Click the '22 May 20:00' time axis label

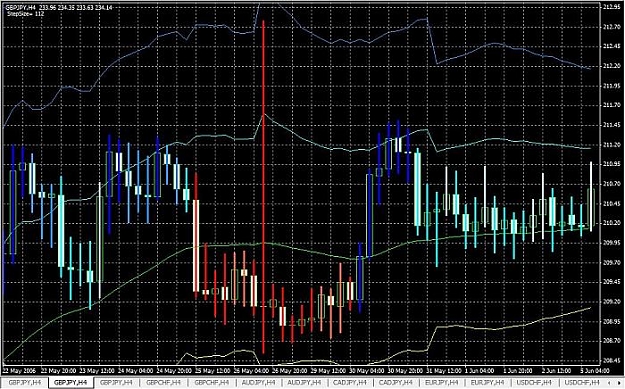point(58,371)
